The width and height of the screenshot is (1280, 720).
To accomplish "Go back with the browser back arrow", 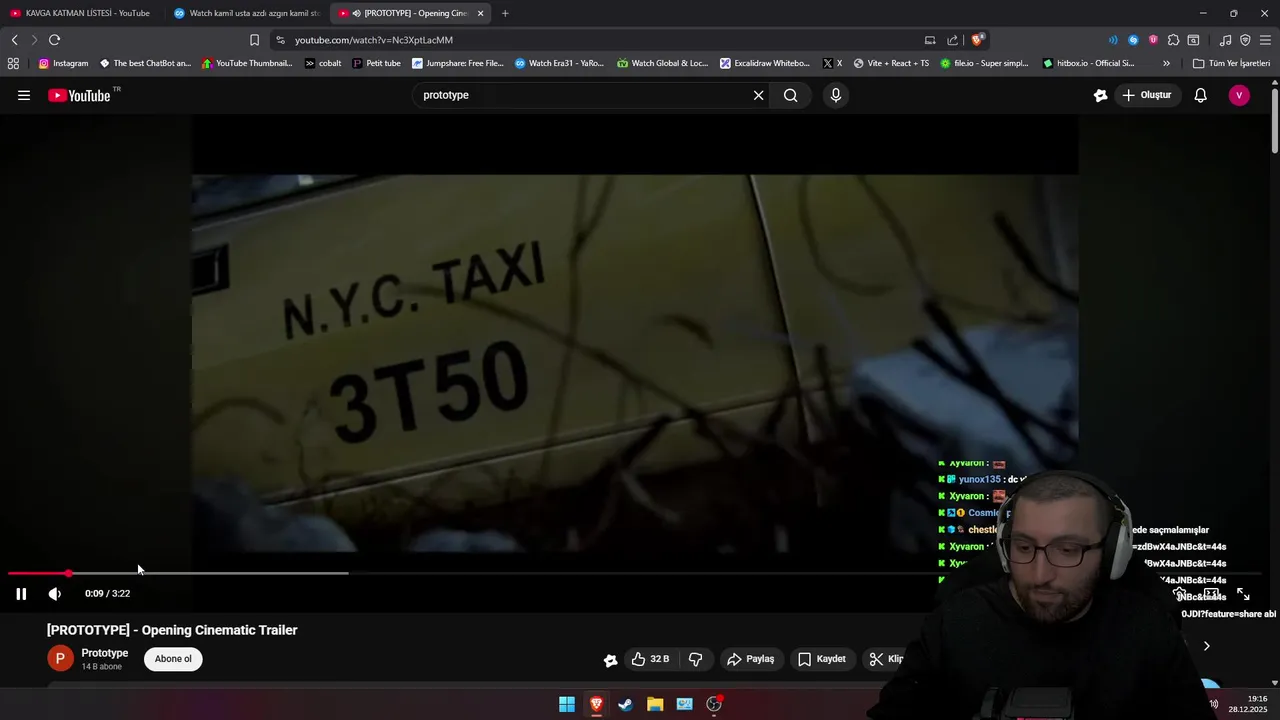I will click(14, 40).
